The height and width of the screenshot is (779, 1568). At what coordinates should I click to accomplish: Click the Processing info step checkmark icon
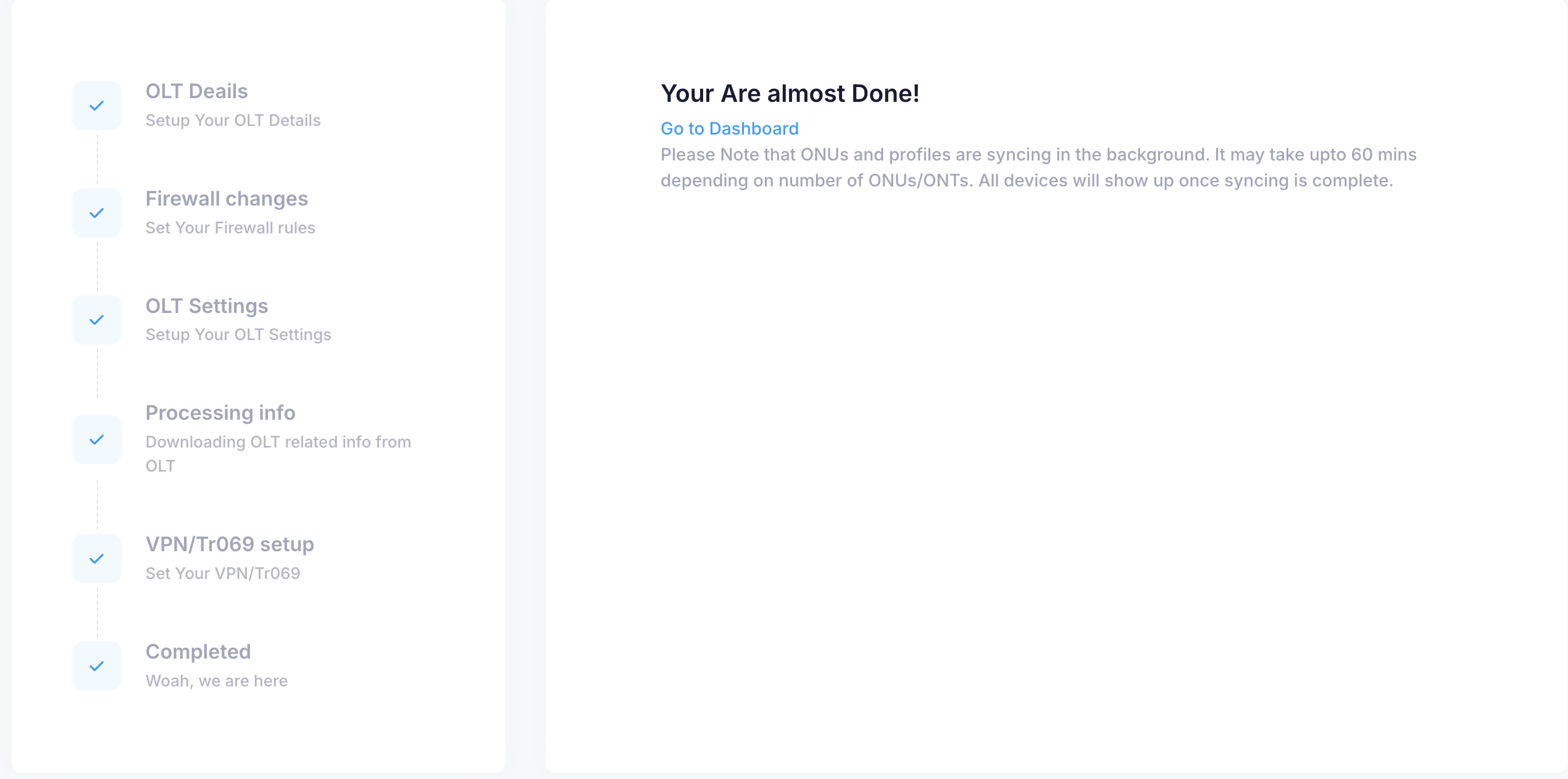[x=97, y=439]
